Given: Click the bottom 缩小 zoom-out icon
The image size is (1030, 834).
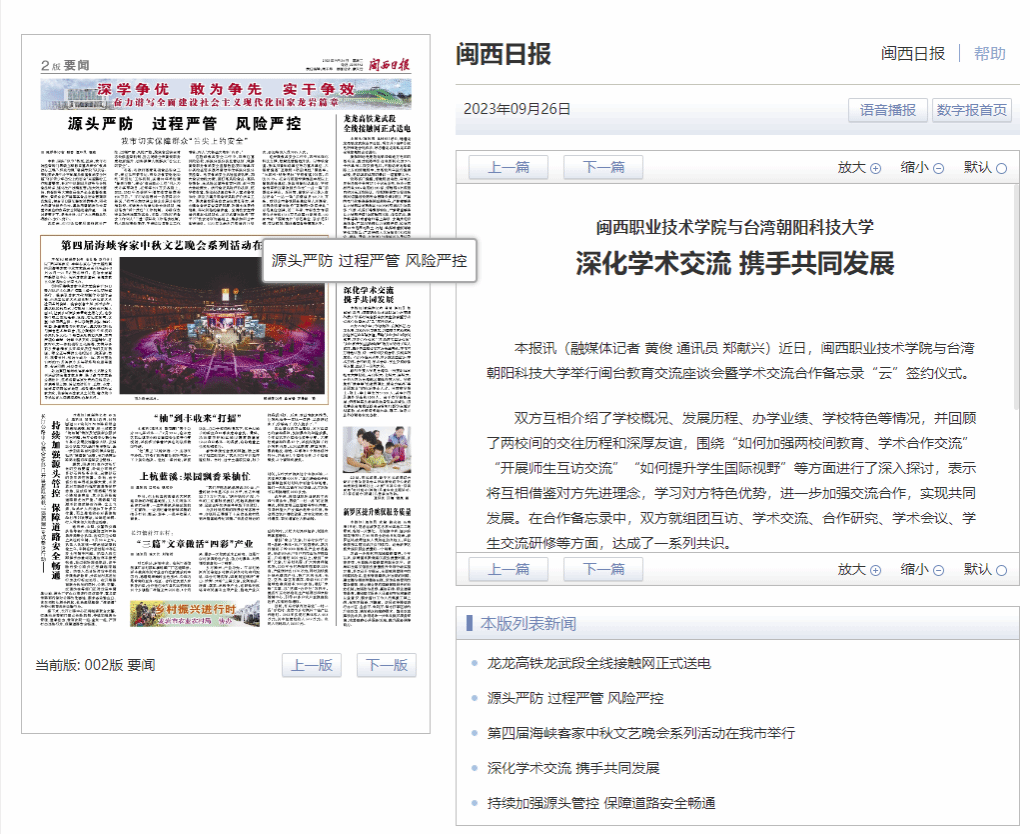Looking at the screenshot, I should point(938,570).
